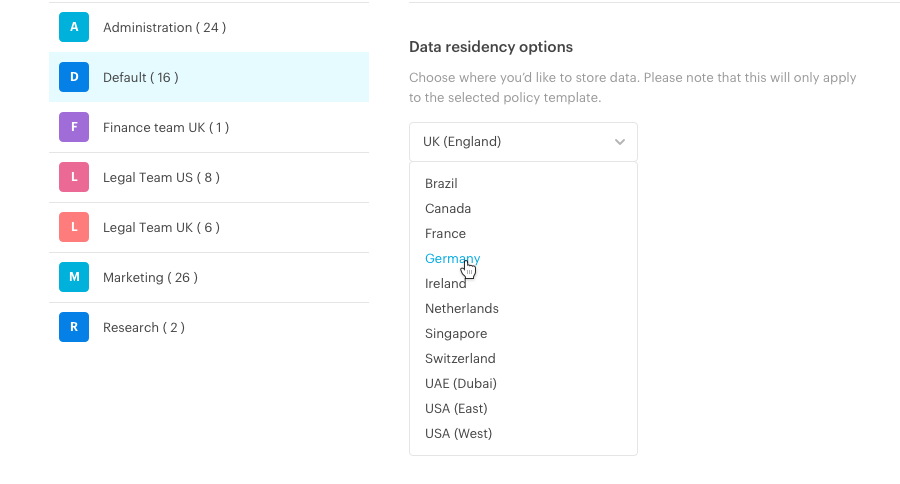The width and height of the screenshot is (900, 484).
Task: Click the purple F icon for Finance team UK
Action: tap(74, 127)
